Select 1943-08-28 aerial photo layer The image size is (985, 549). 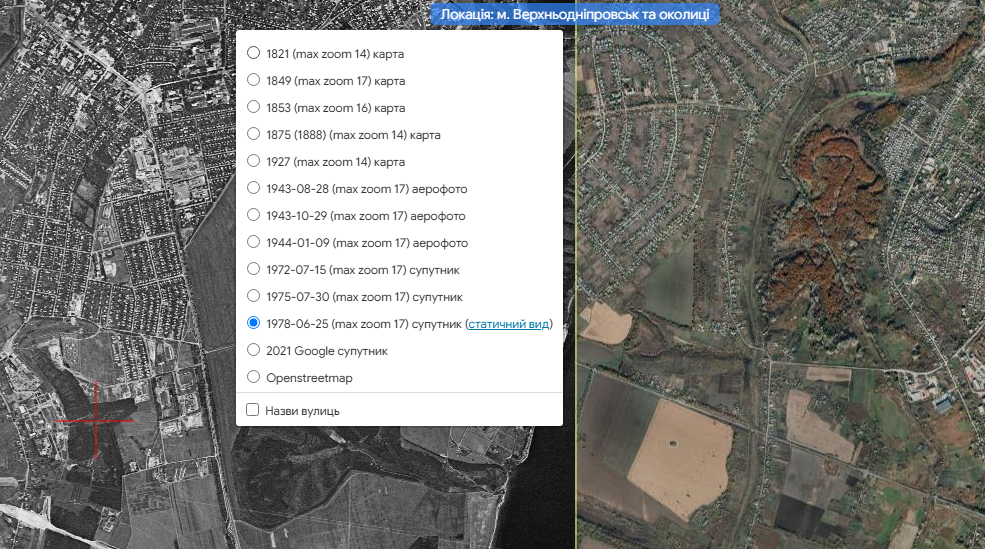click(253, 188)
